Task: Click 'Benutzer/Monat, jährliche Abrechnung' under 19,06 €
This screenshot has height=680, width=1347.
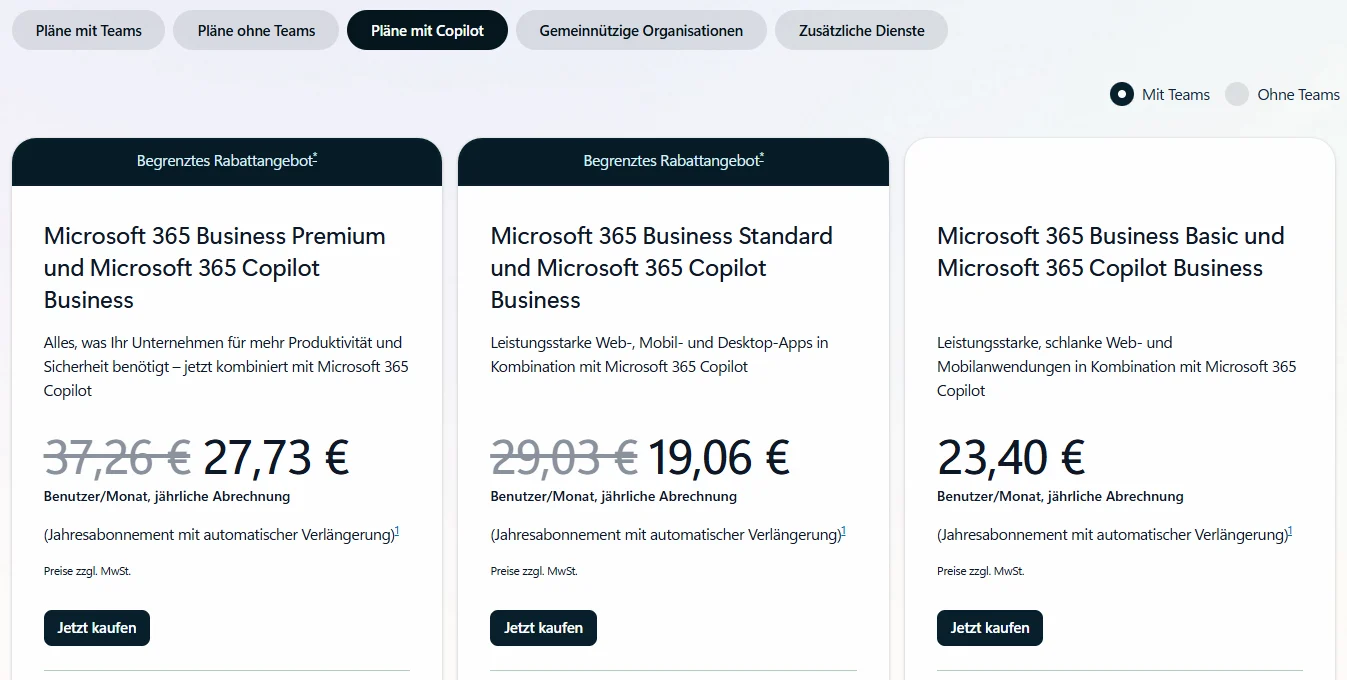Action: click(614, 496)
